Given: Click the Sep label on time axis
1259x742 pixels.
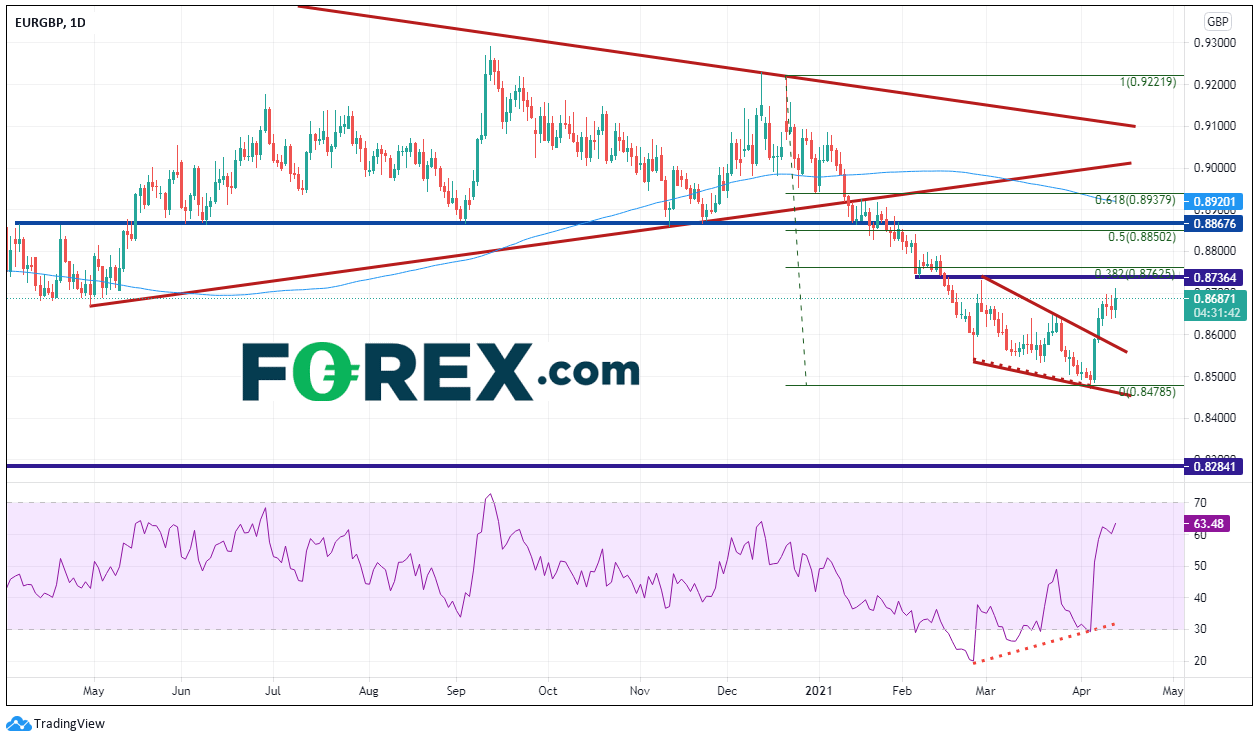Looking at the screenshot, I should click(456, 691).
